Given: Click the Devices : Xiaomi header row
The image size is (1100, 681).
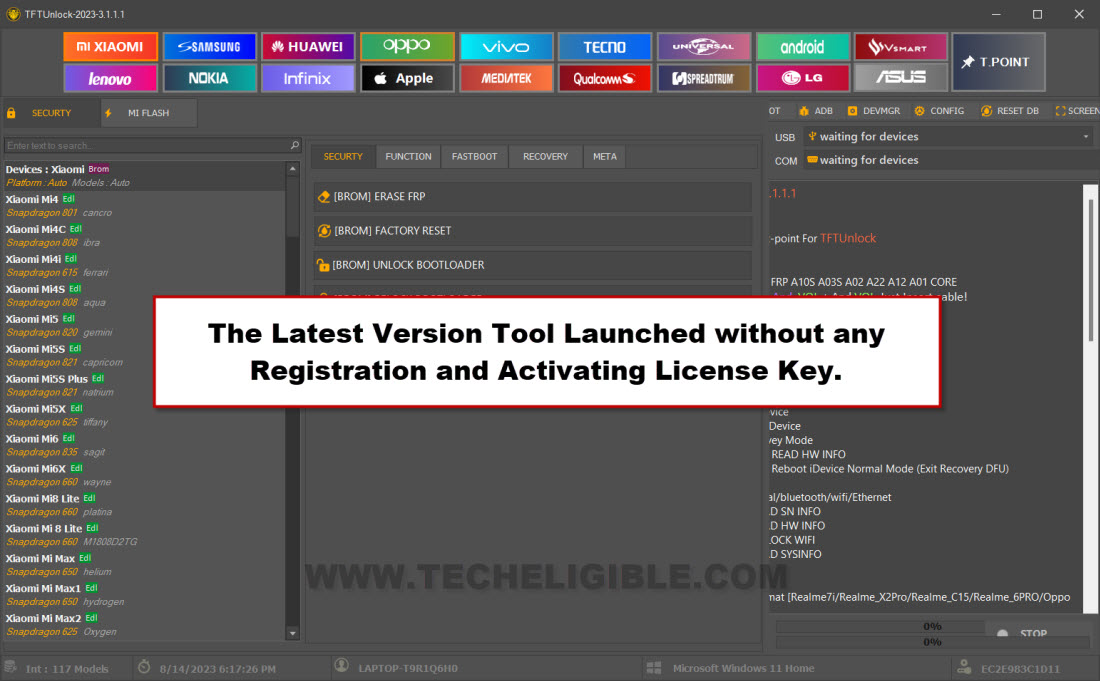Looking at the screenshot, I should 144,175.
